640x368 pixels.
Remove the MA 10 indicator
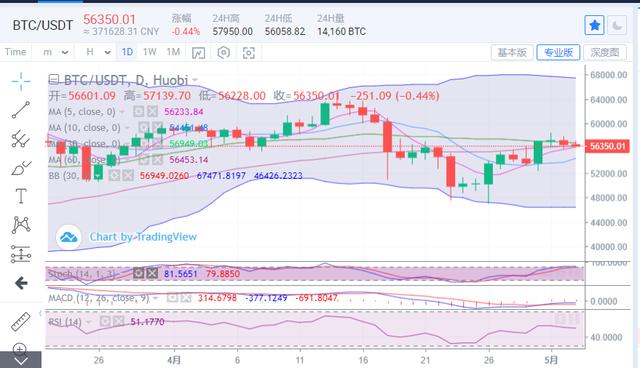coord(157,128)
